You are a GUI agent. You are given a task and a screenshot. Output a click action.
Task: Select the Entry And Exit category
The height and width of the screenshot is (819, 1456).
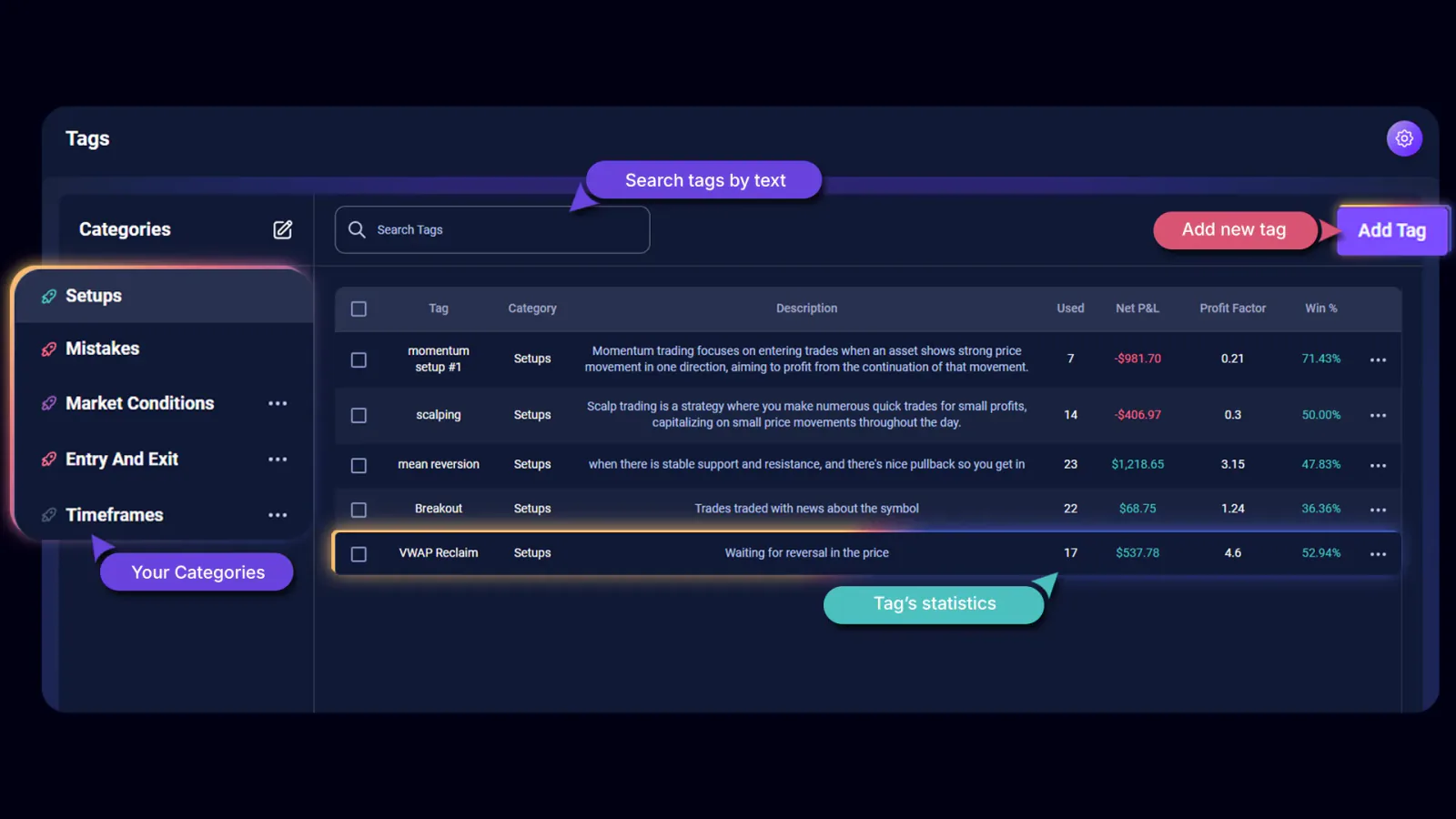tap(121, 459)
